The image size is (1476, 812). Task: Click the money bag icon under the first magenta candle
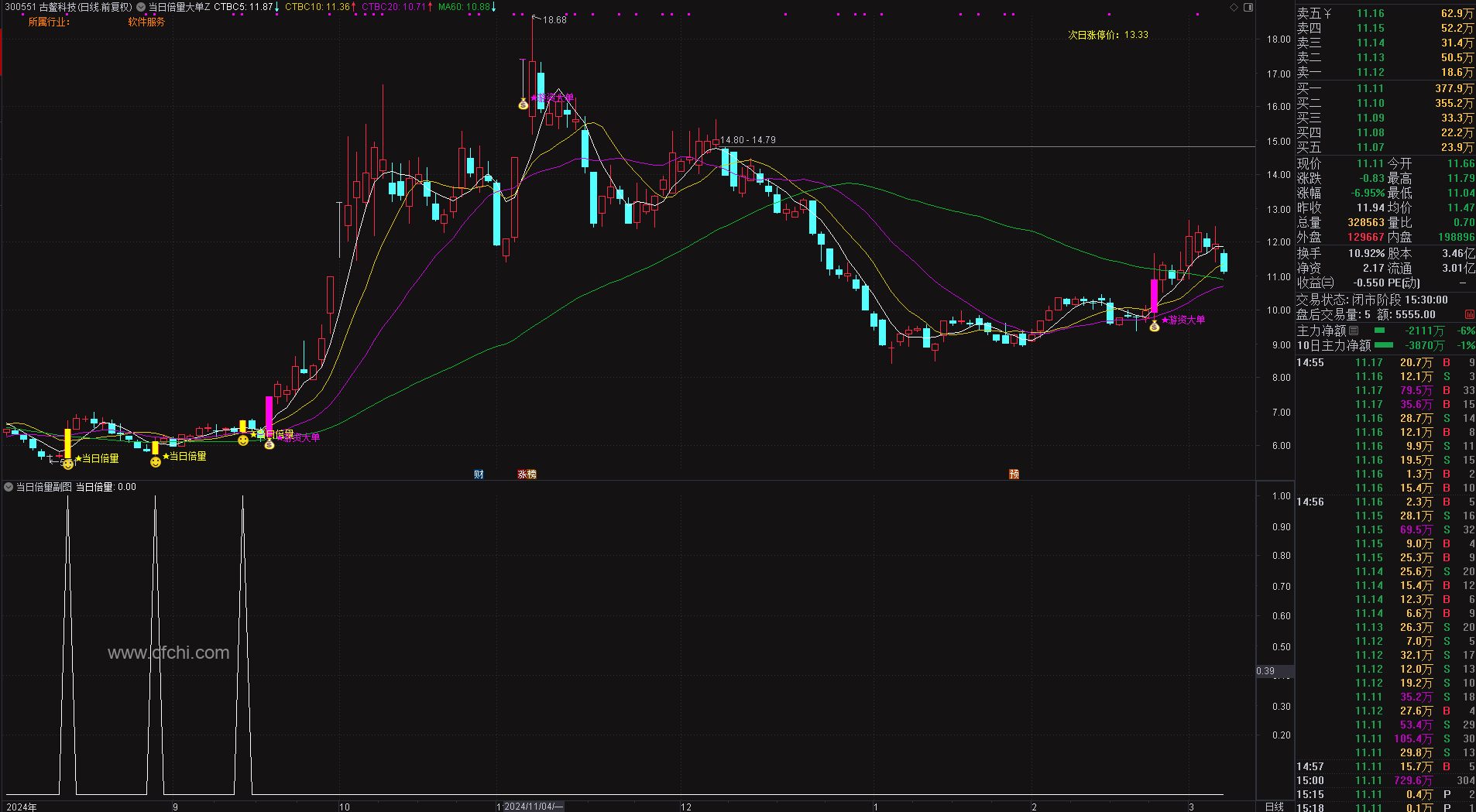point(269,444)
